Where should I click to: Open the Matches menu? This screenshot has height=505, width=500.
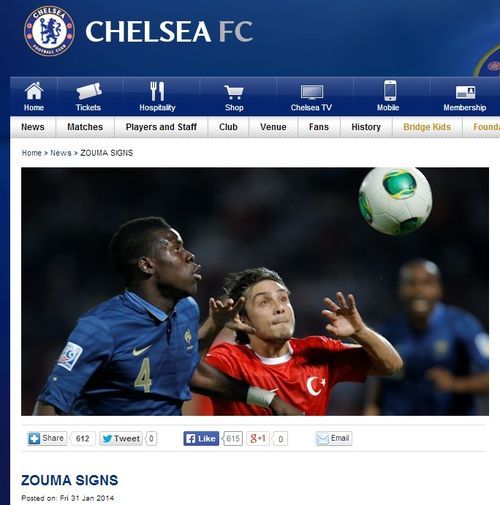[x=85, y=127]
